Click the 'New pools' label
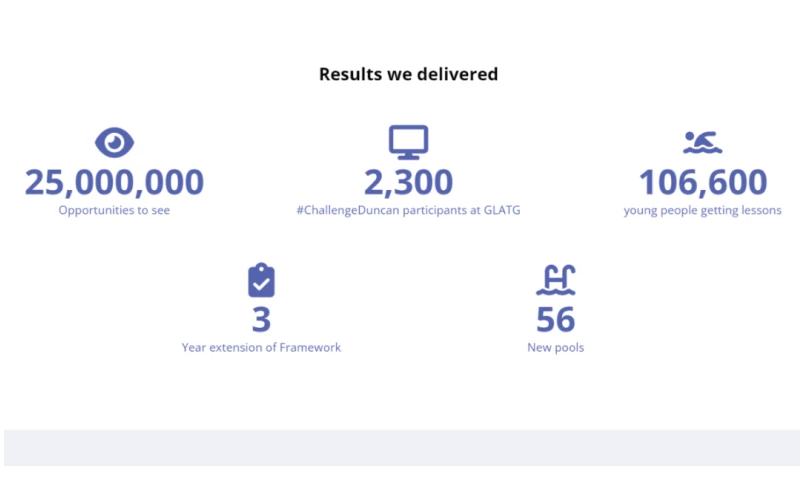Screen dimensions: 800x480 tap(556, 348)
